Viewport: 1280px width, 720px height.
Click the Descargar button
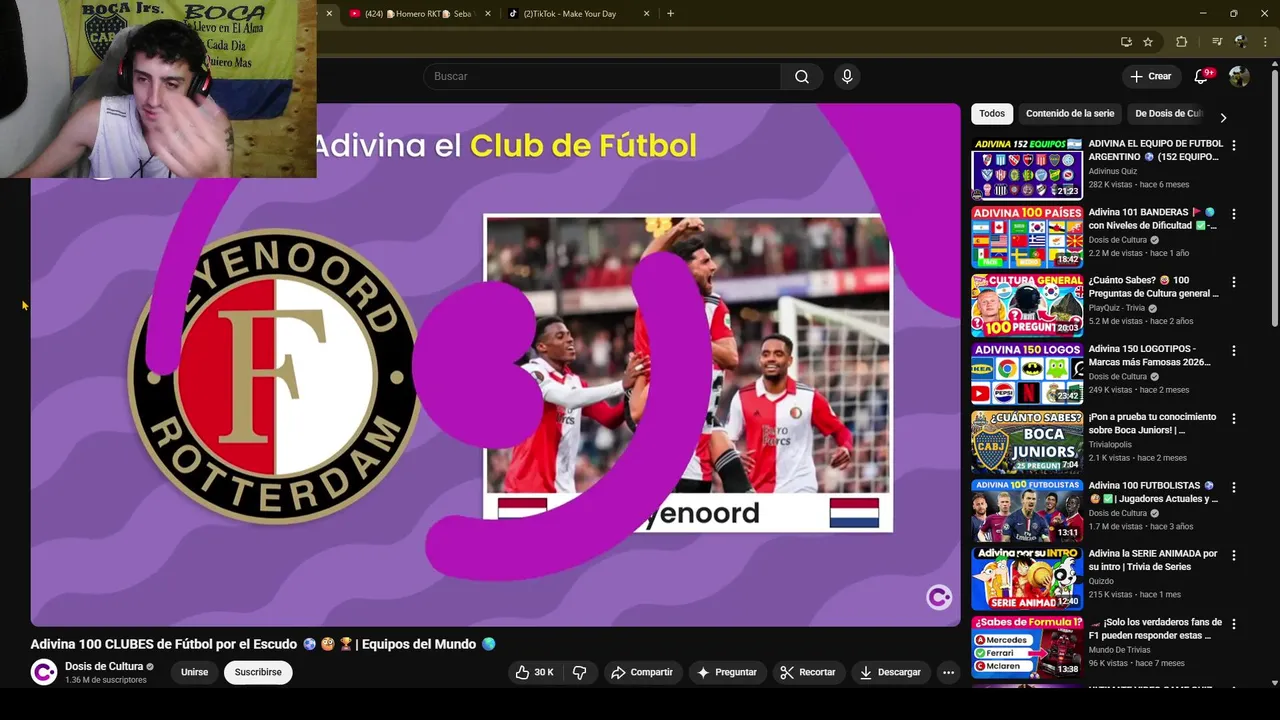(890, 672)
